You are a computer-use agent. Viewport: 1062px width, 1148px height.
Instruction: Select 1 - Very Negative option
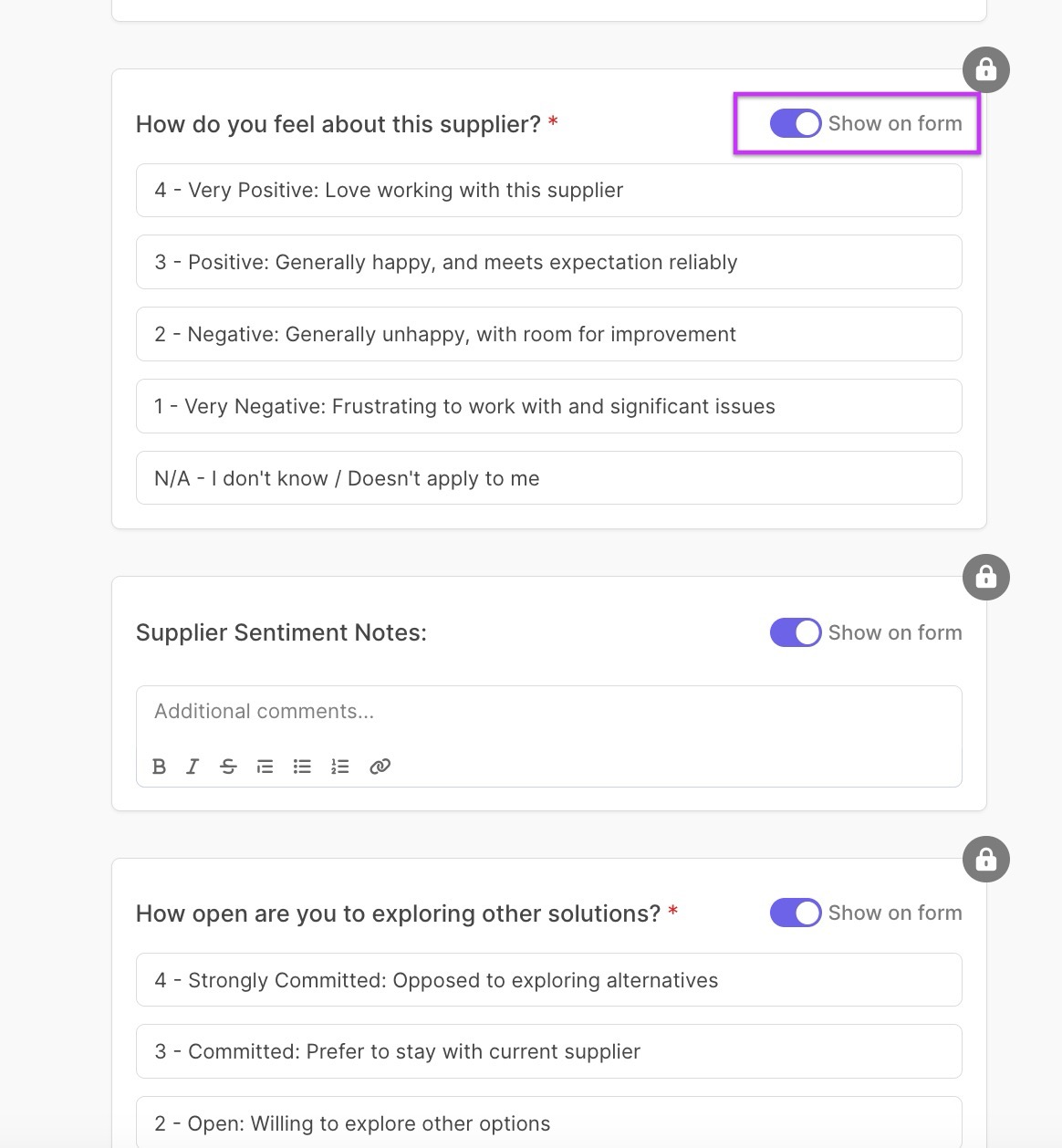[x=548, y=406]
